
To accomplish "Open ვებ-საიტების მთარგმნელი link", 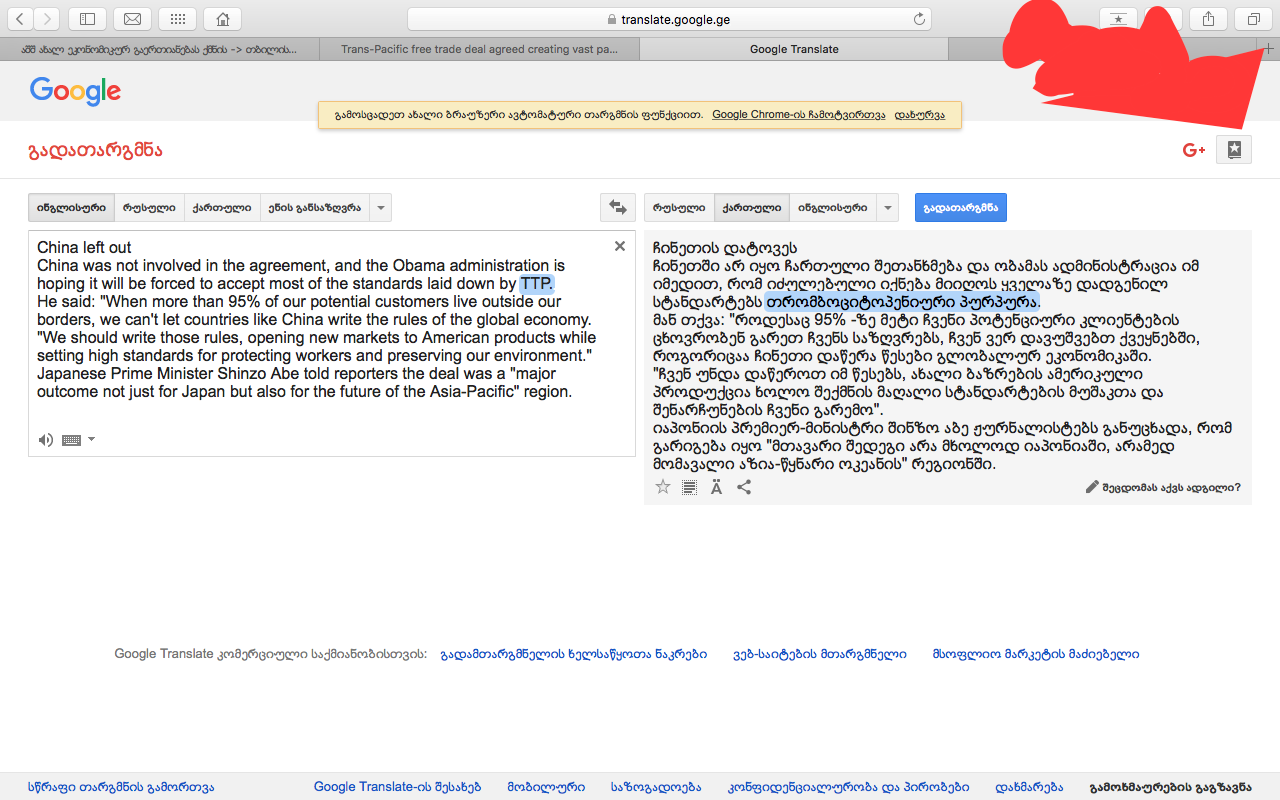I will point(820,654).
